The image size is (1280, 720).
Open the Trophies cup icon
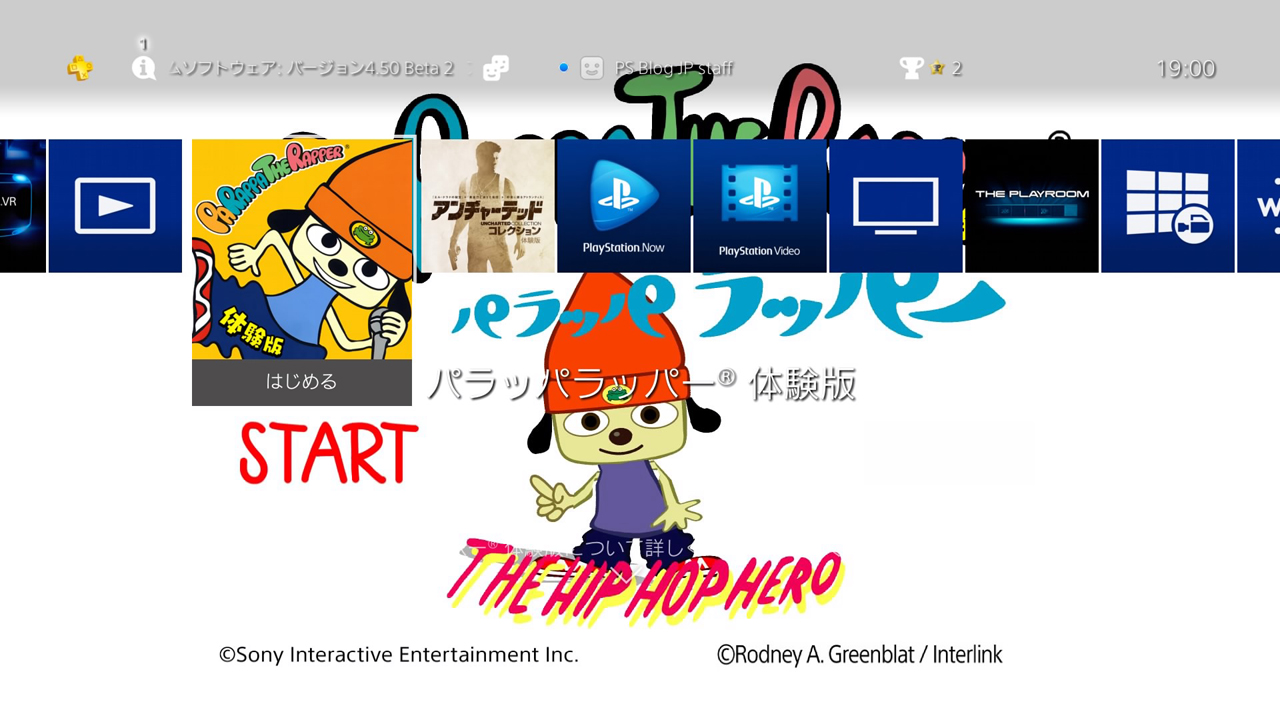click(911, 68)
